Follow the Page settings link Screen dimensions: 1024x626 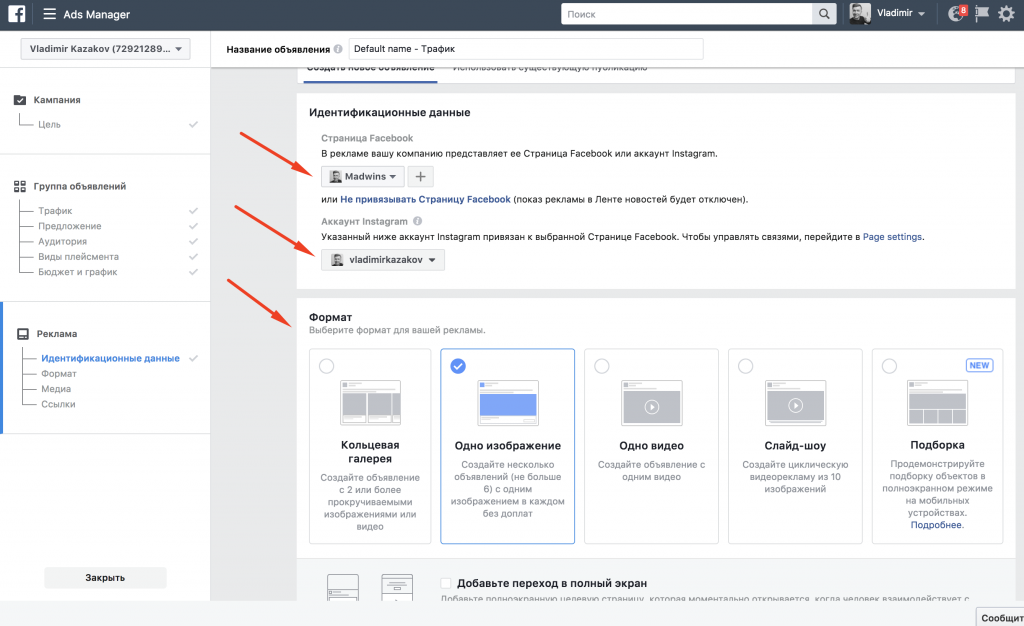[x=893, y=237]
